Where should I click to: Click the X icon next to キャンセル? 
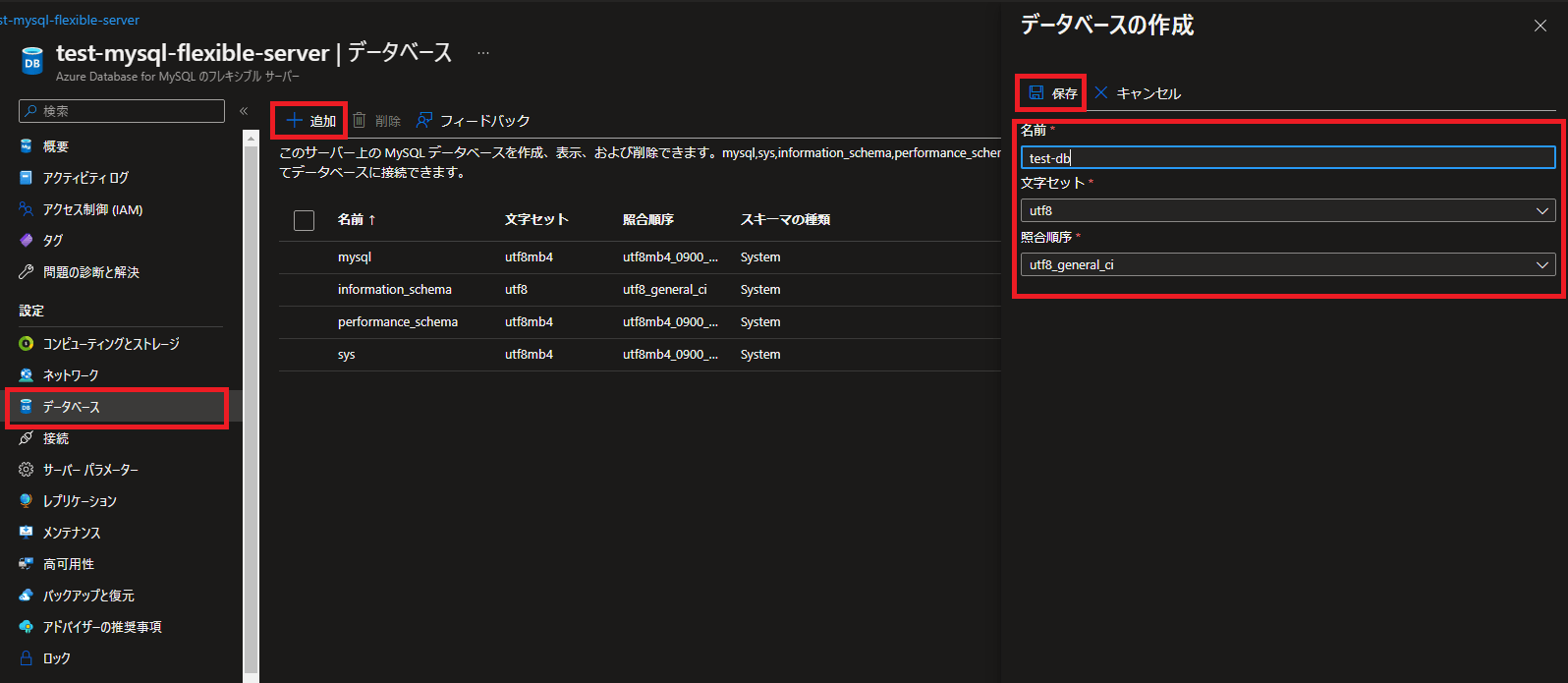[x=1101, y=92]
